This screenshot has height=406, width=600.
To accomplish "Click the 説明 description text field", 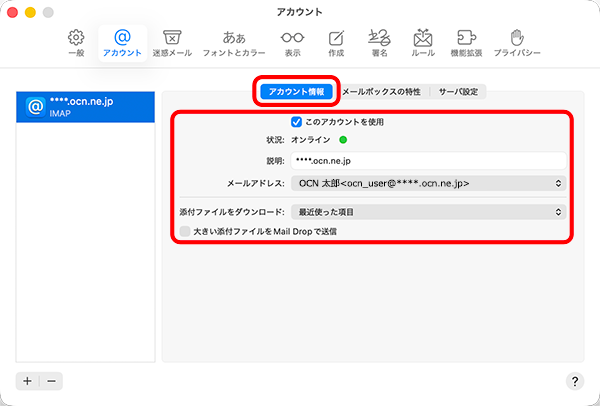I will click(428, 160).
